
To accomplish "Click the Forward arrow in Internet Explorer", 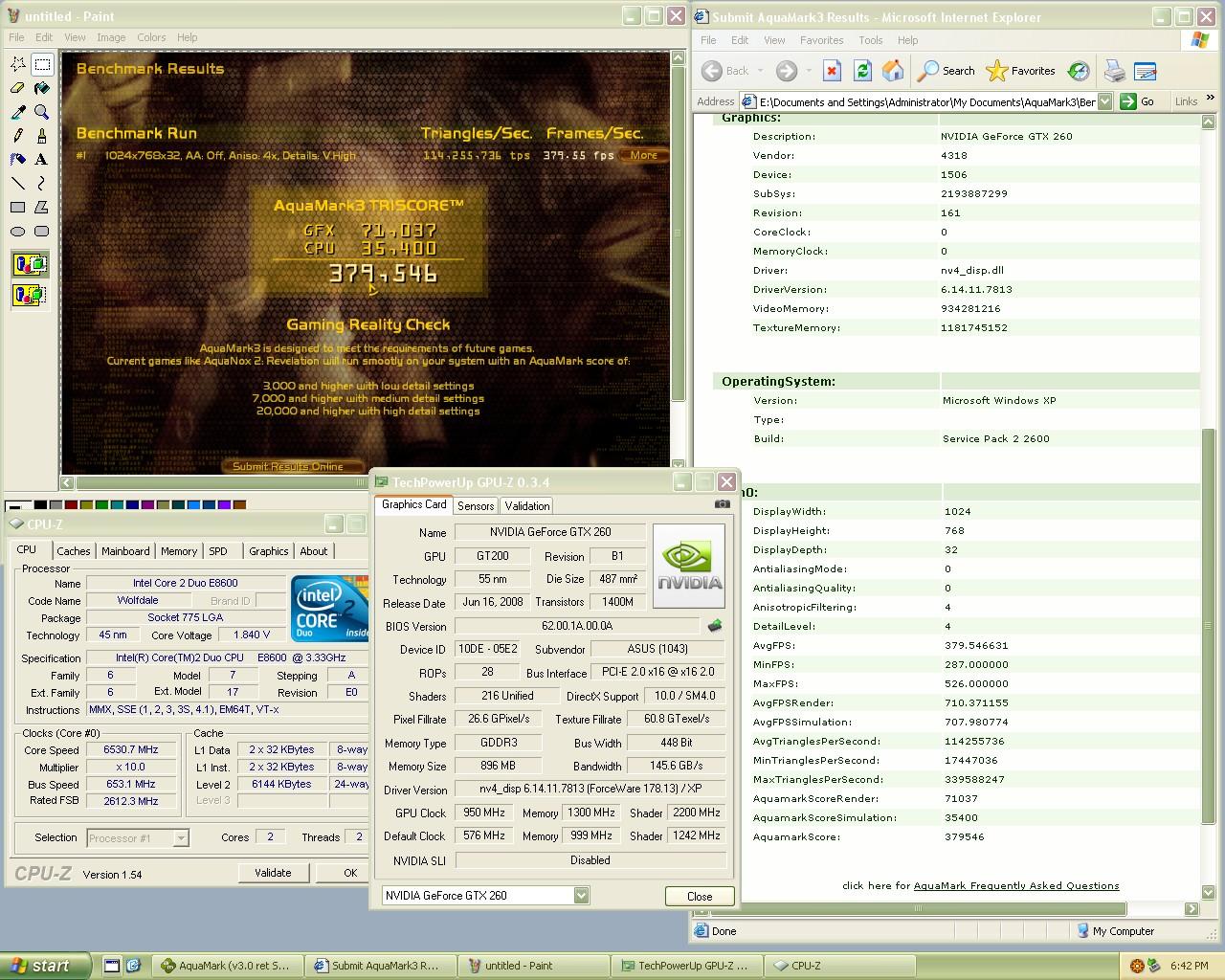I will (787, 71).
